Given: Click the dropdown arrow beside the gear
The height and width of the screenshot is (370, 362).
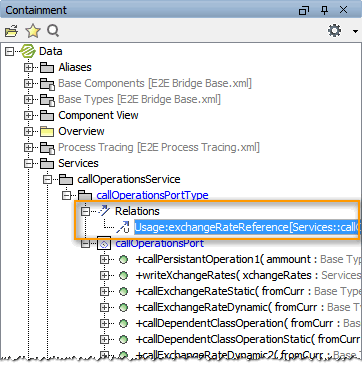Looking at the screenshot, I should click(x=355, y=32).
